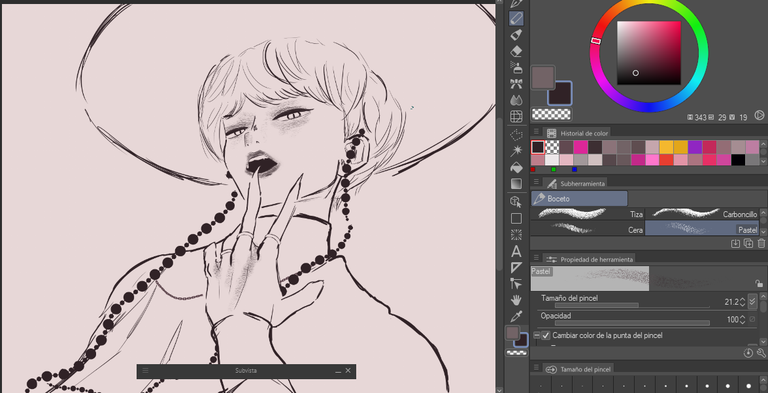The image size is (768, 393).
Task: Select the Decoration ribbon tool
Action: click(x=516, y=84)
